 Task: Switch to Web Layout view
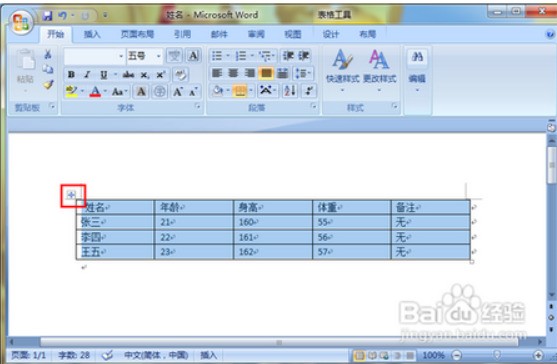click(384, 355)
